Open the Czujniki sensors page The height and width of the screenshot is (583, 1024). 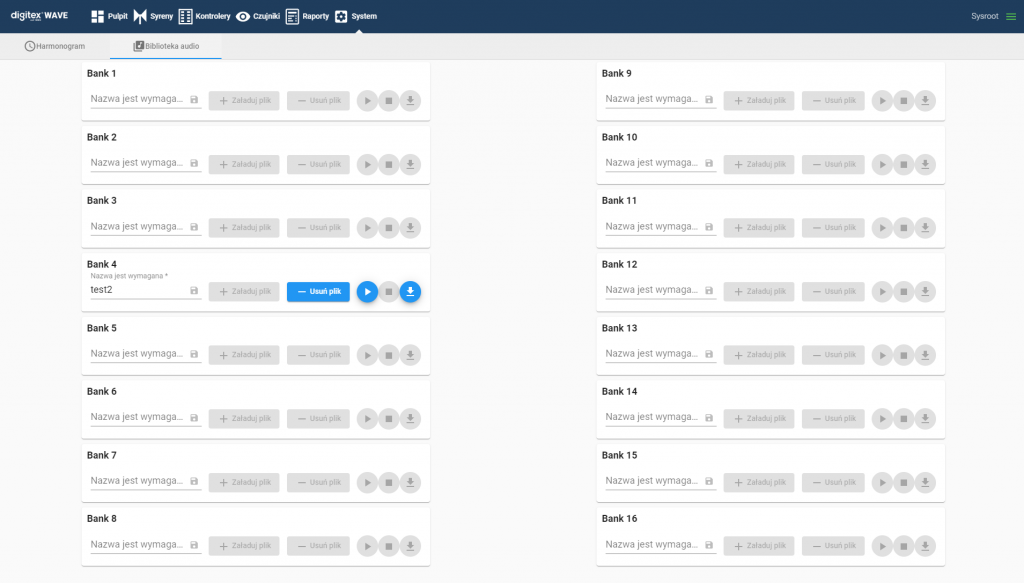coord(257,16)
